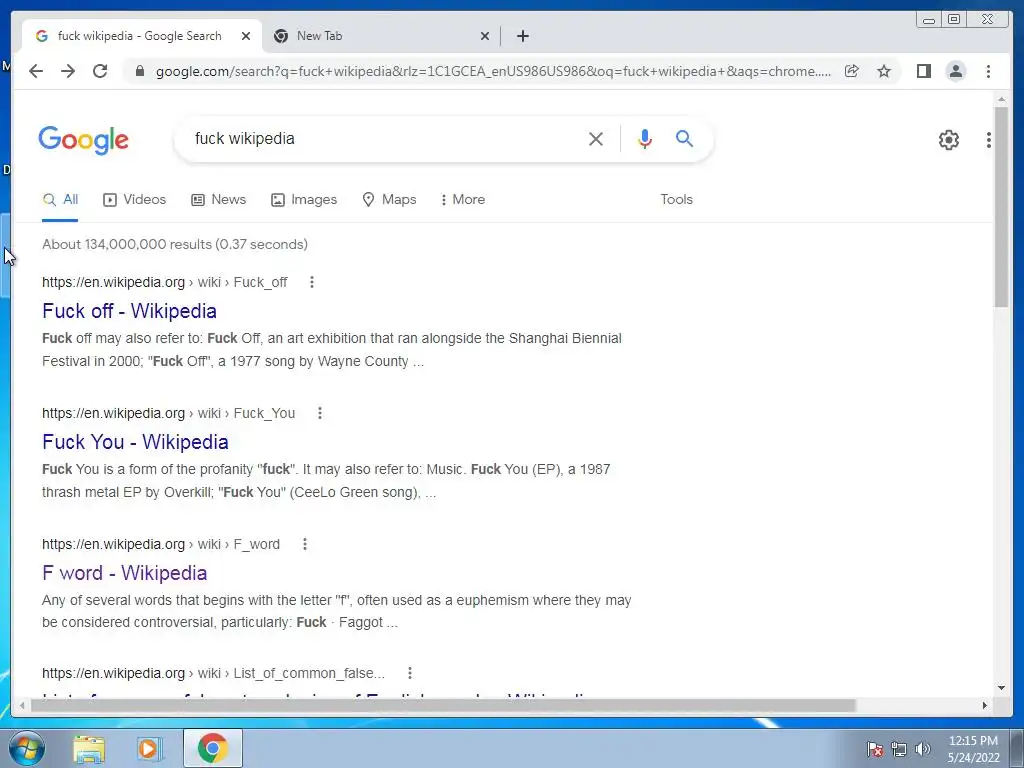This screenshot has width=1024, height=768.
Task: Click the volume speaker tray icon
Action: (x=923, y=749)
